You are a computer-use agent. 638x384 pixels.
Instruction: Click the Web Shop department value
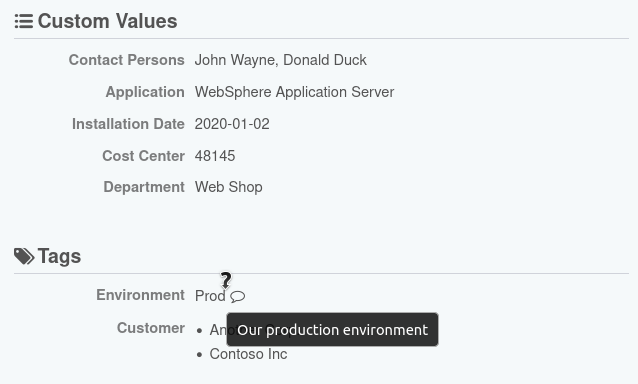pyautogui.click(x=229, y=187)
